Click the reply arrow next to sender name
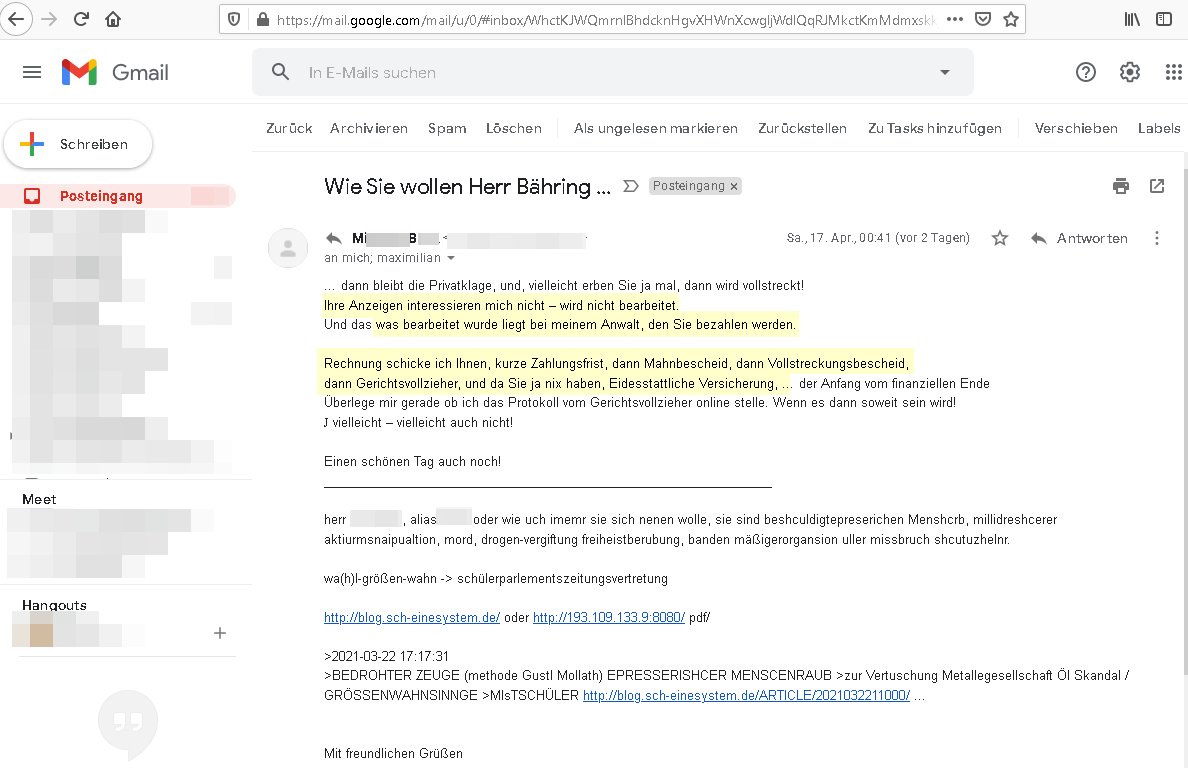The image size is (1188, 768). pyautogui.click(x=334, y=238)
